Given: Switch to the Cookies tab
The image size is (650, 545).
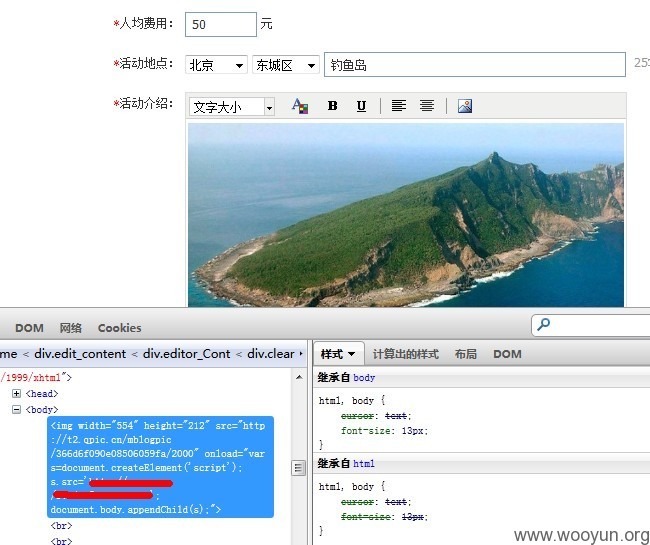Looking at the screenshot, I should (x=119, y=328).
